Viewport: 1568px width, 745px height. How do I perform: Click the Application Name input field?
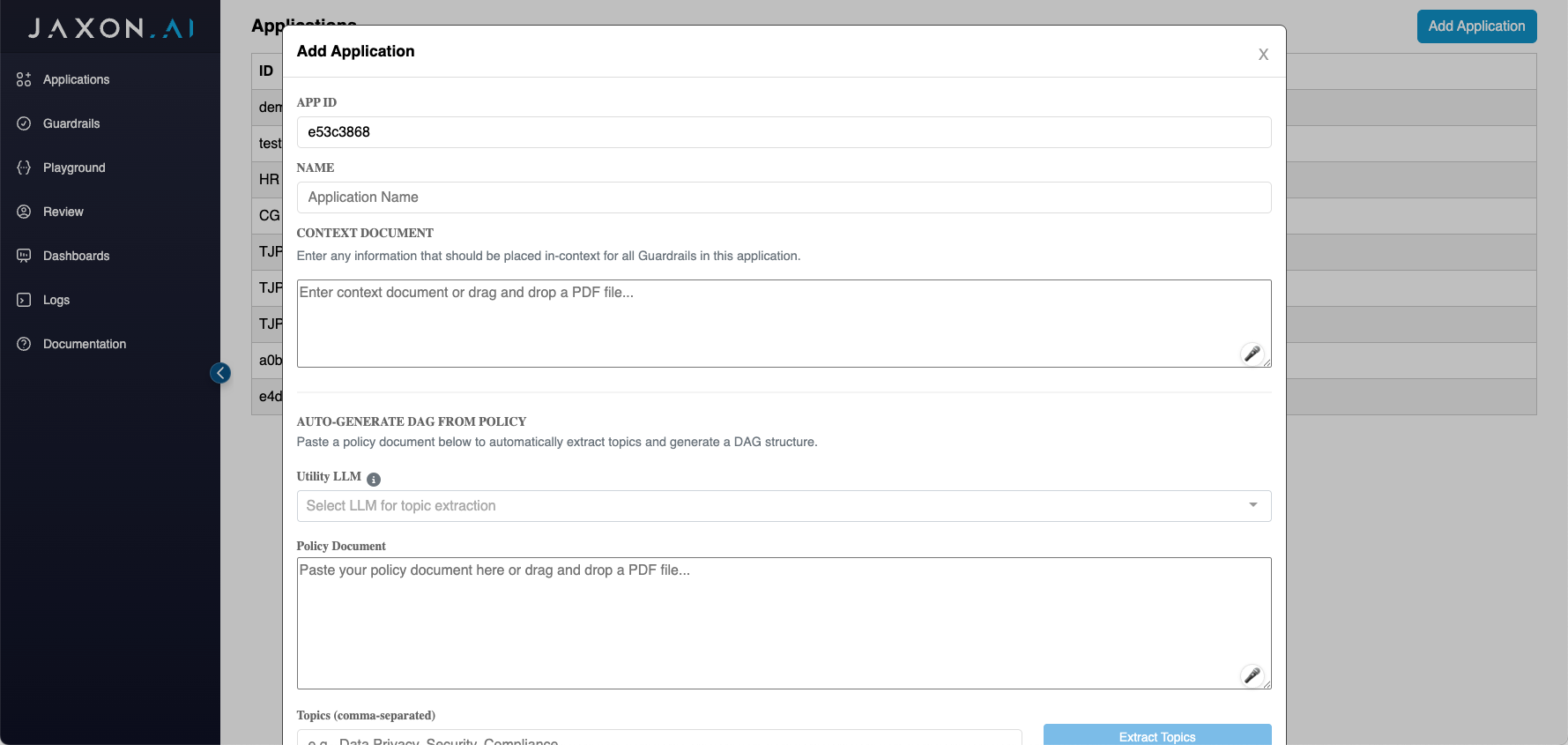pyautogui.click(x=784, y=197)
